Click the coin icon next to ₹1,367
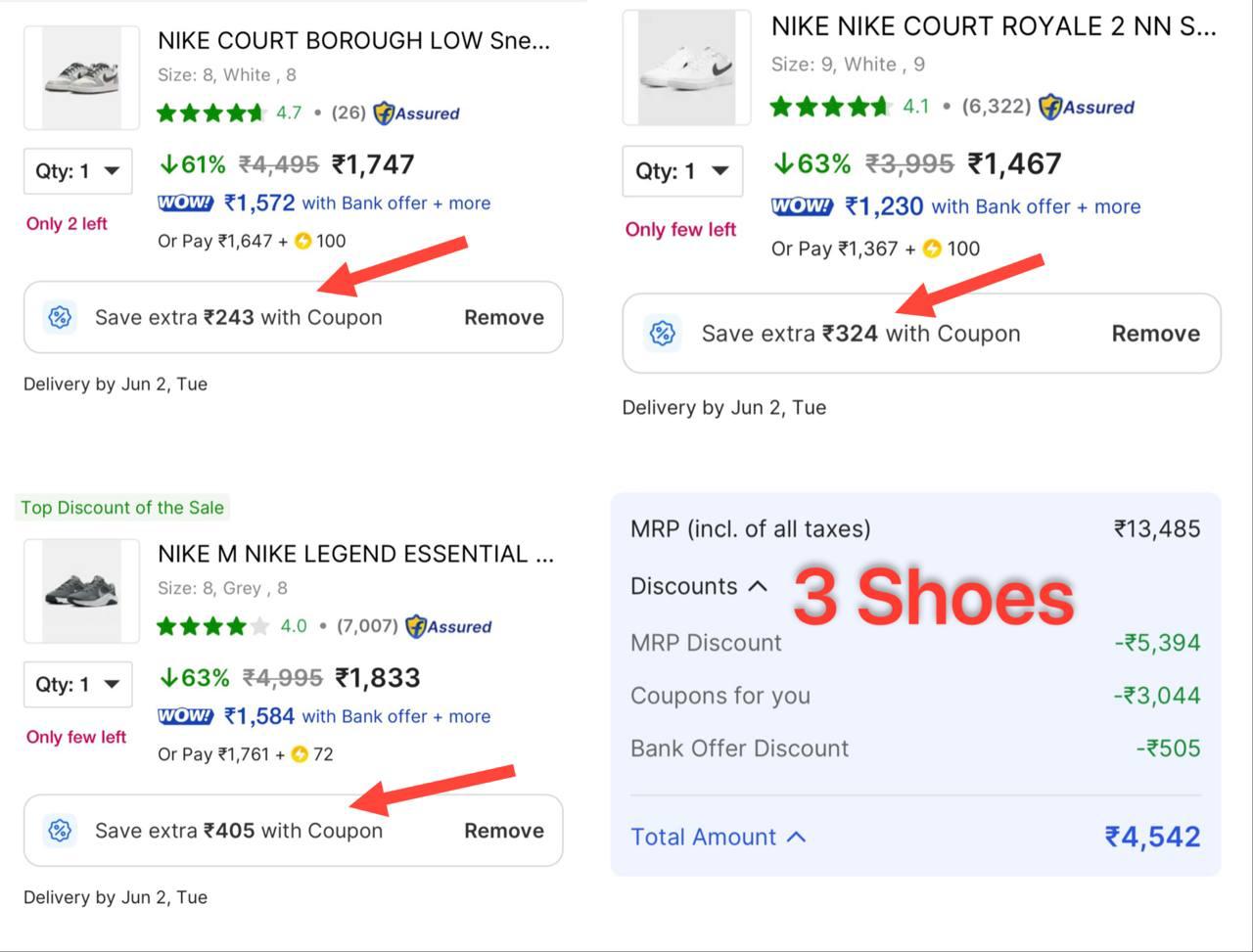This screenshot has width=1253, height=952. click(x=932, y=249)
